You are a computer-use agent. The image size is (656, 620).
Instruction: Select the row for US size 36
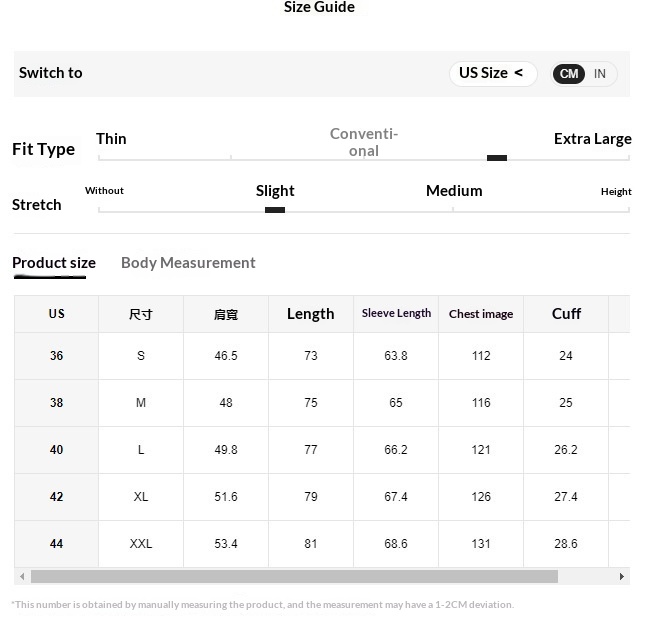56,356
